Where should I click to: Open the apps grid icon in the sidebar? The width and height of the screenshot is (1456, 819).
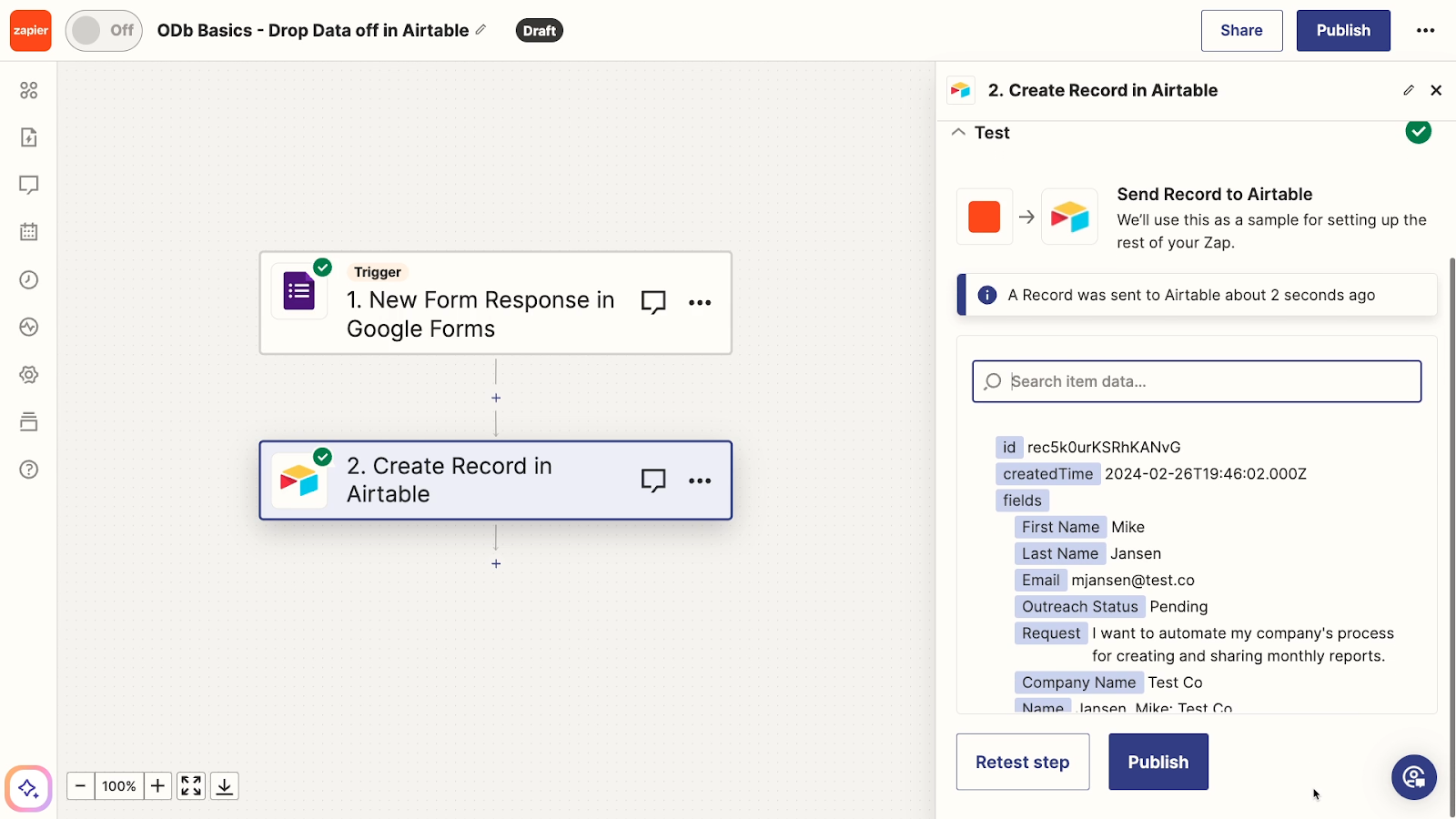click(29, 90)
